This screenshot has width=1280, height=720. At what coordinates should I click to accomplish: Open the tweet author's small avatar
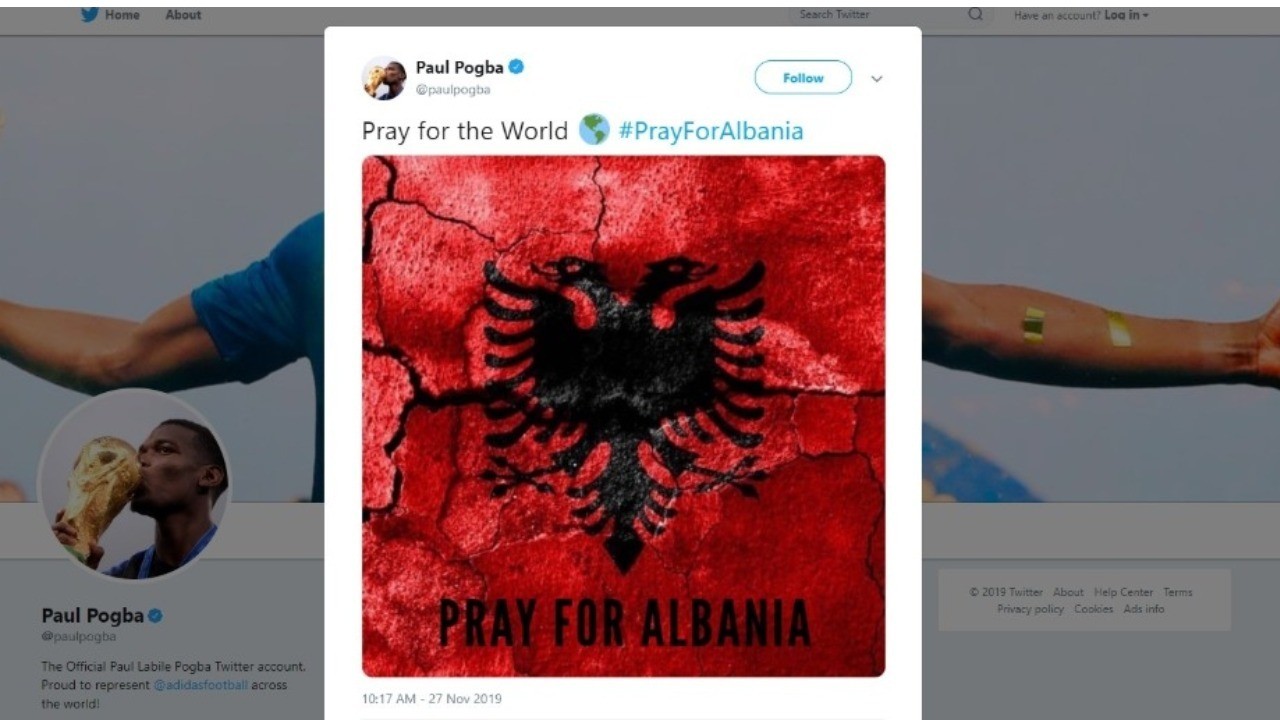(x=384, y=78)
